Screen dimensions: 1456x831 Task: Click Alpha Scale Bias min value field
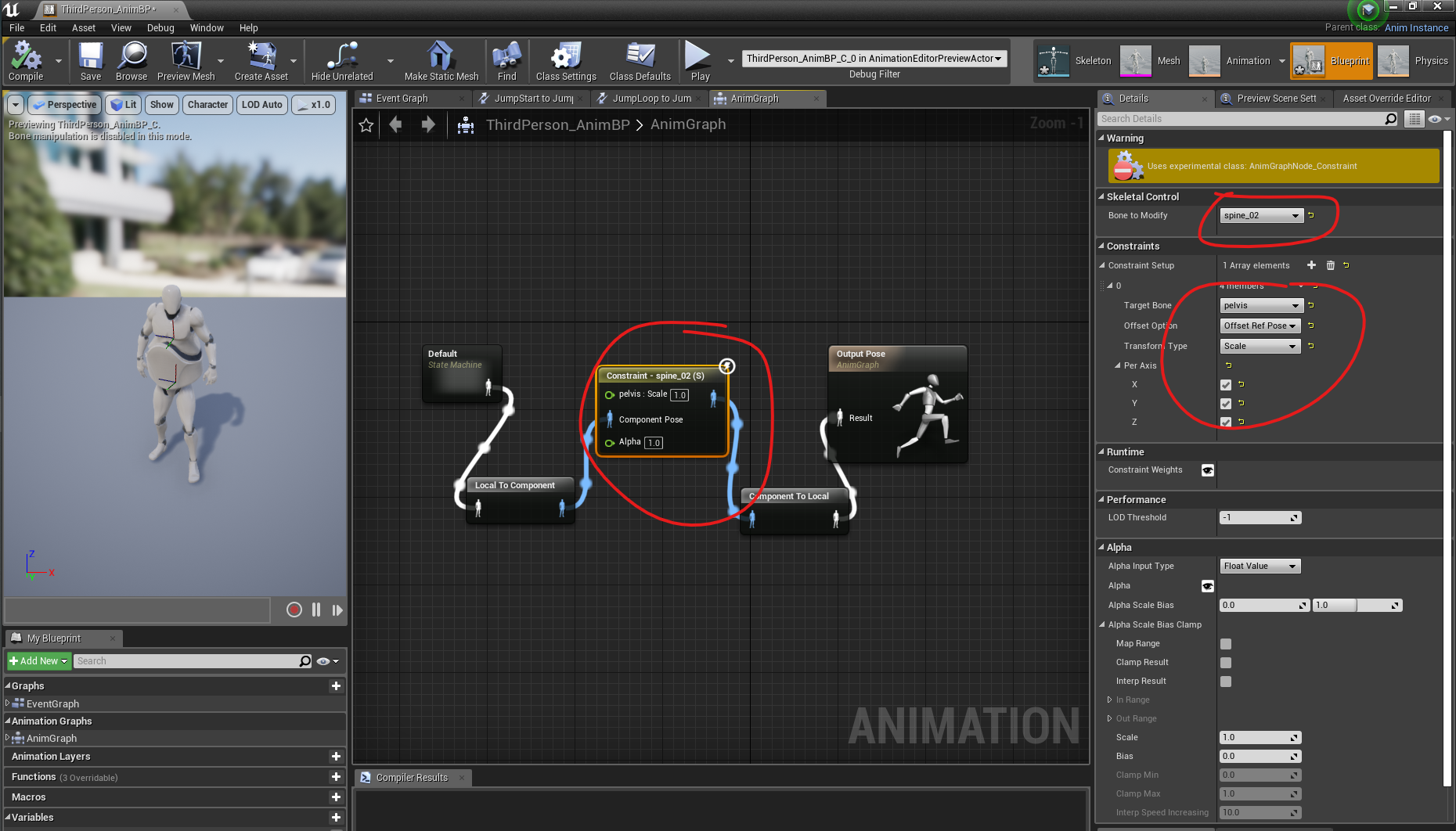tap(1264, 606)
